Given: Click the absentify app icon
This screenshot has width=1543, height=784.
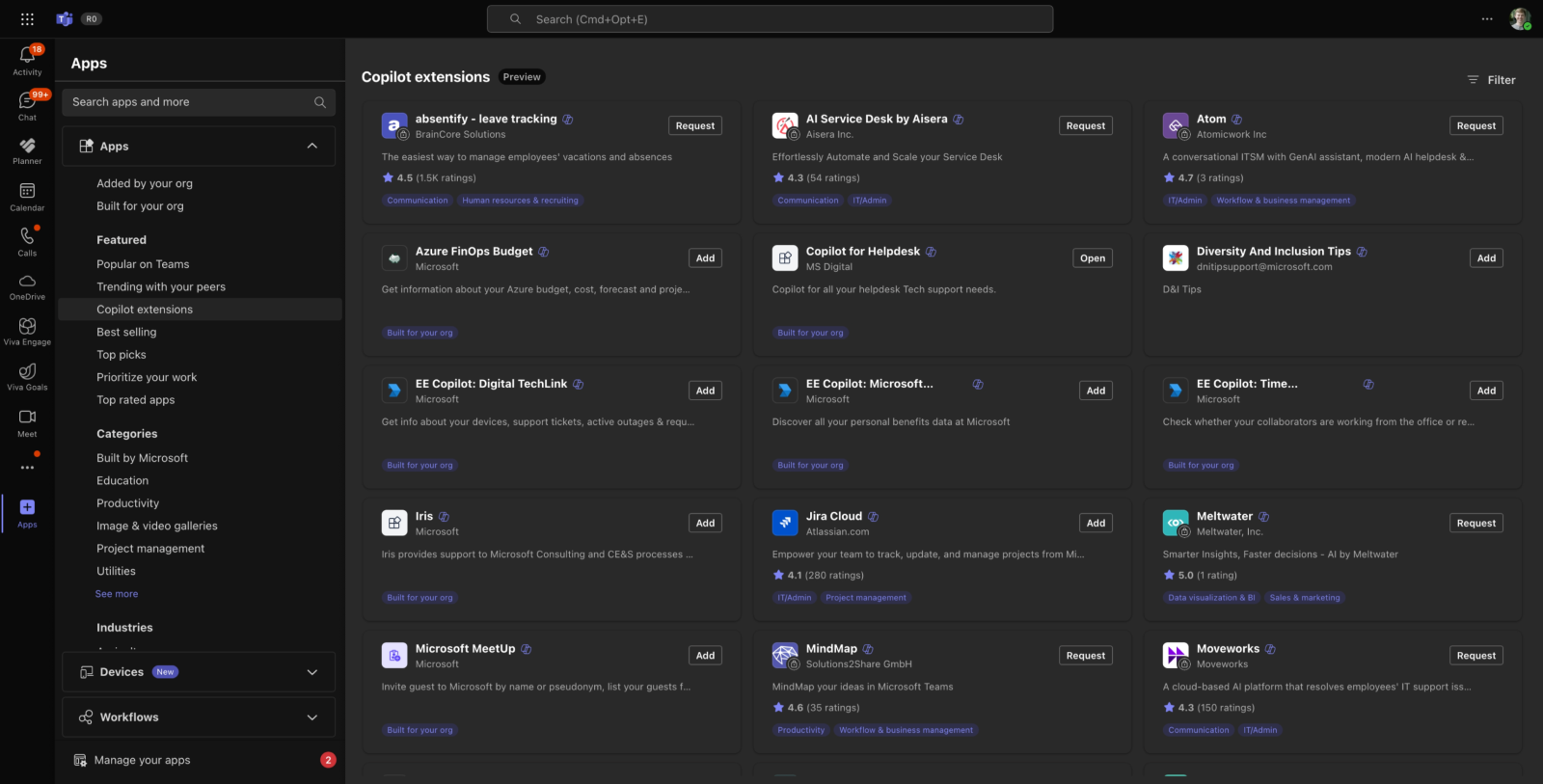Looking at the screenshot, I should pos(394,125).
